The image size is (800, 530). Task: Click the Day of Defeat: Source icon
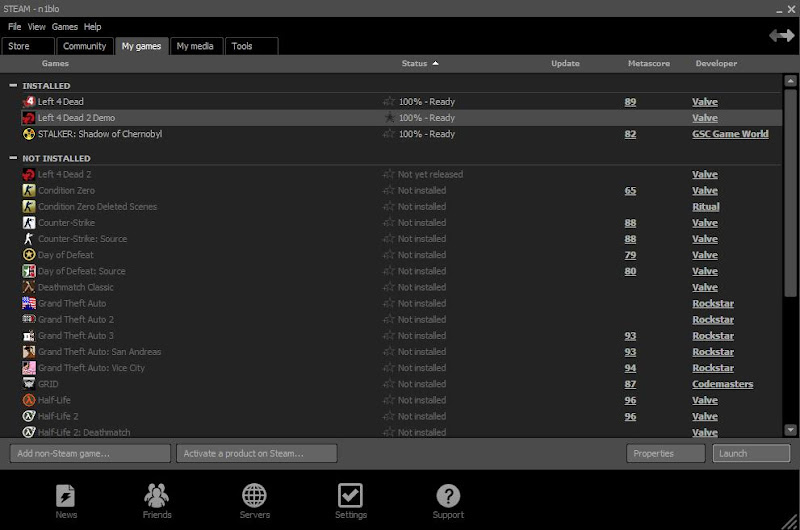29,271
